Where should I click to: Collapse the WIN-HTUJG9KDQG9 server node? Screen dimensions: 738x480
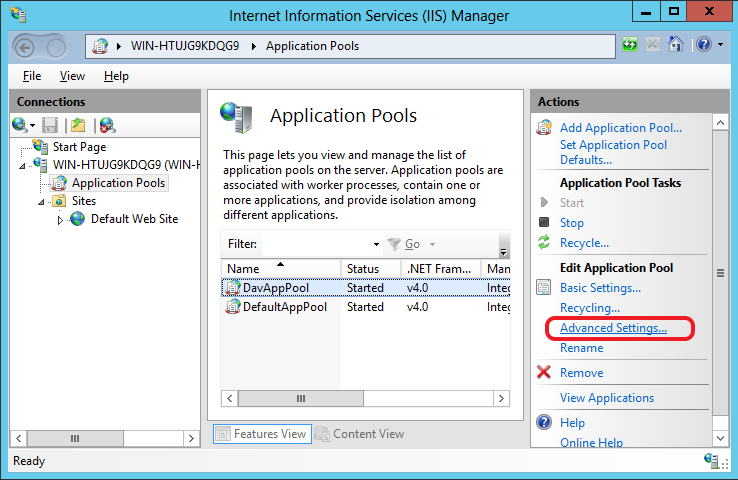tap(22, 166)
